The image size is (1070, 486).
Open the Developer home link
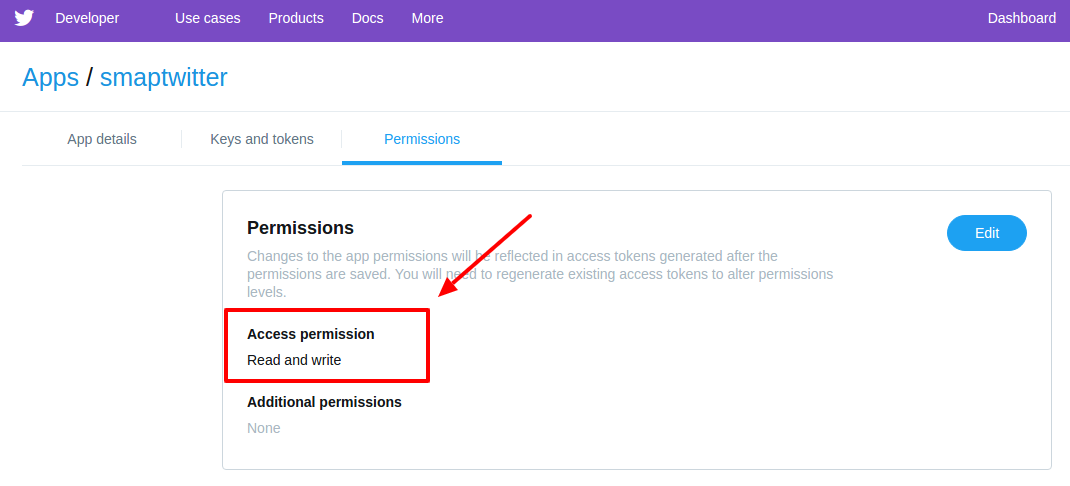[x=87, y=18]
